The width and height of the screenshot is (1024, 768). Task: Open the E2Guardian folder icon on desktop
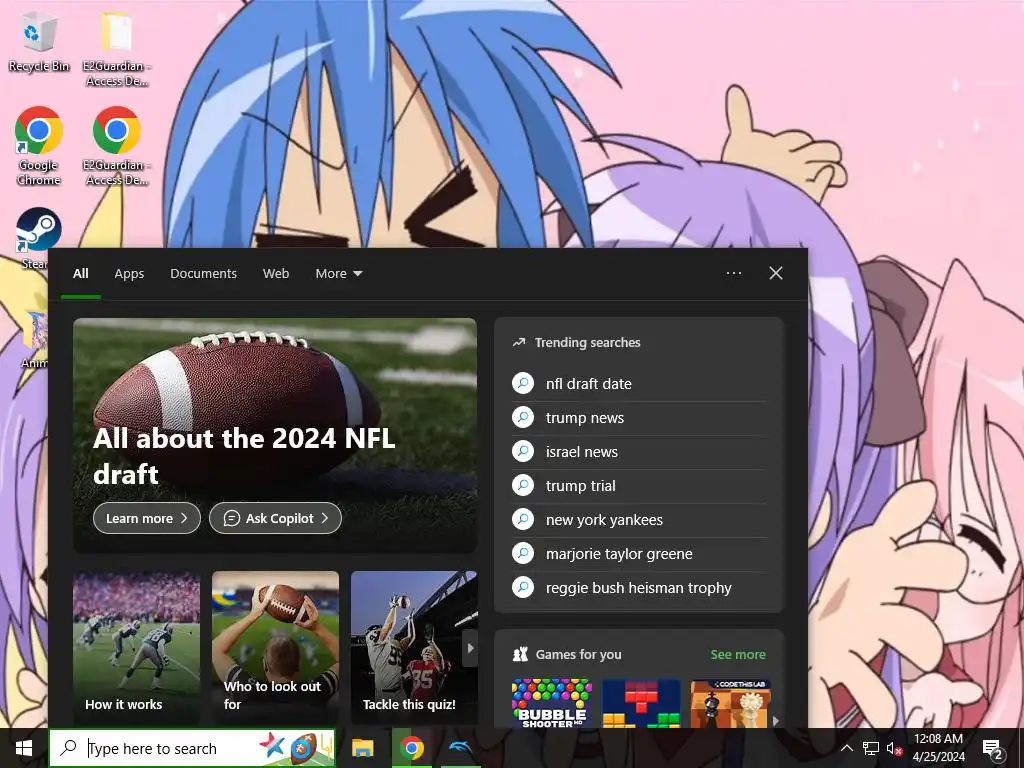(x=117, y=47)
